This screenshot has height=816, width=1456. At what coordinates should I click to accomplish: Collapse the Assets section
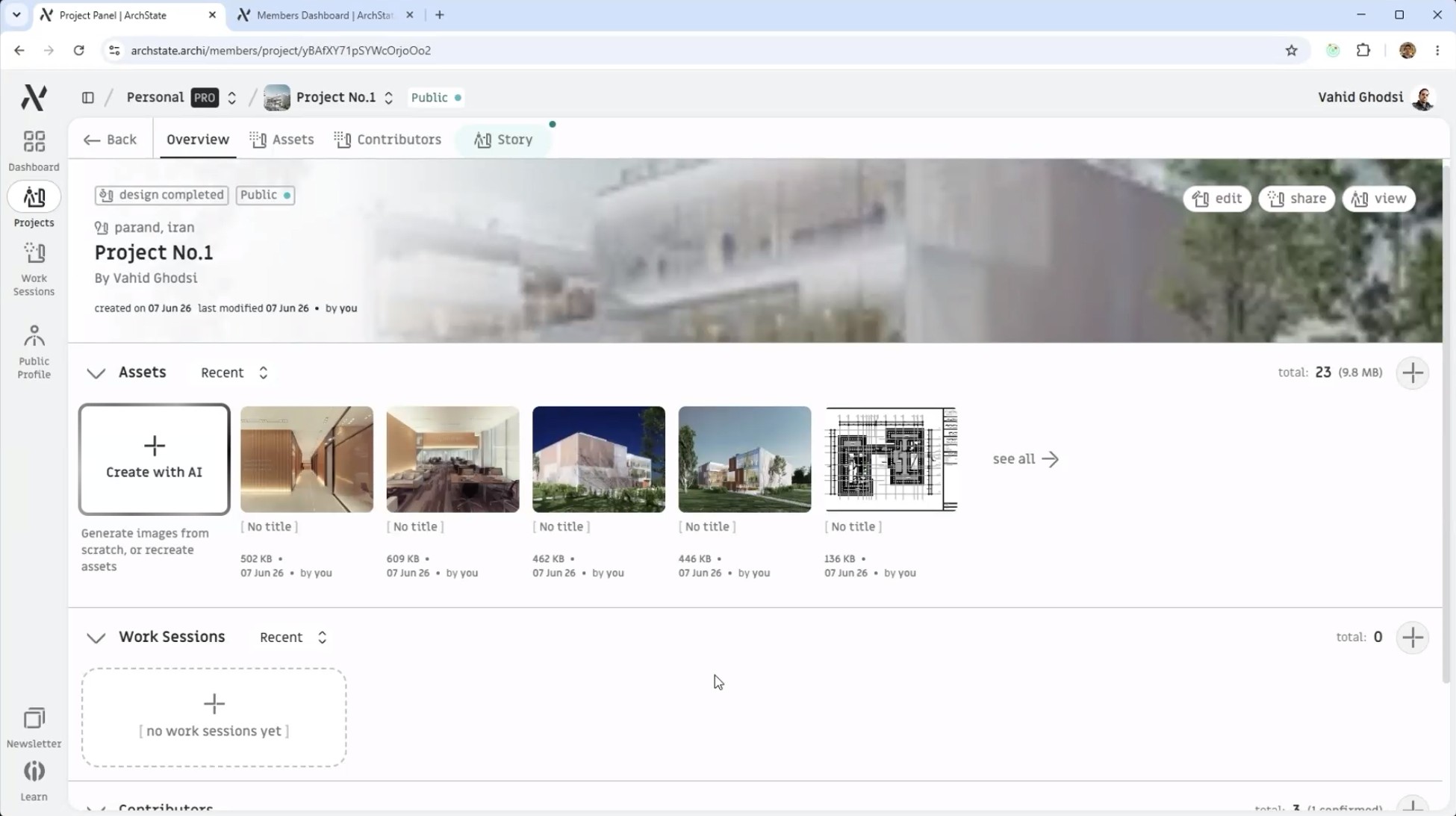(x=96, y=373)
